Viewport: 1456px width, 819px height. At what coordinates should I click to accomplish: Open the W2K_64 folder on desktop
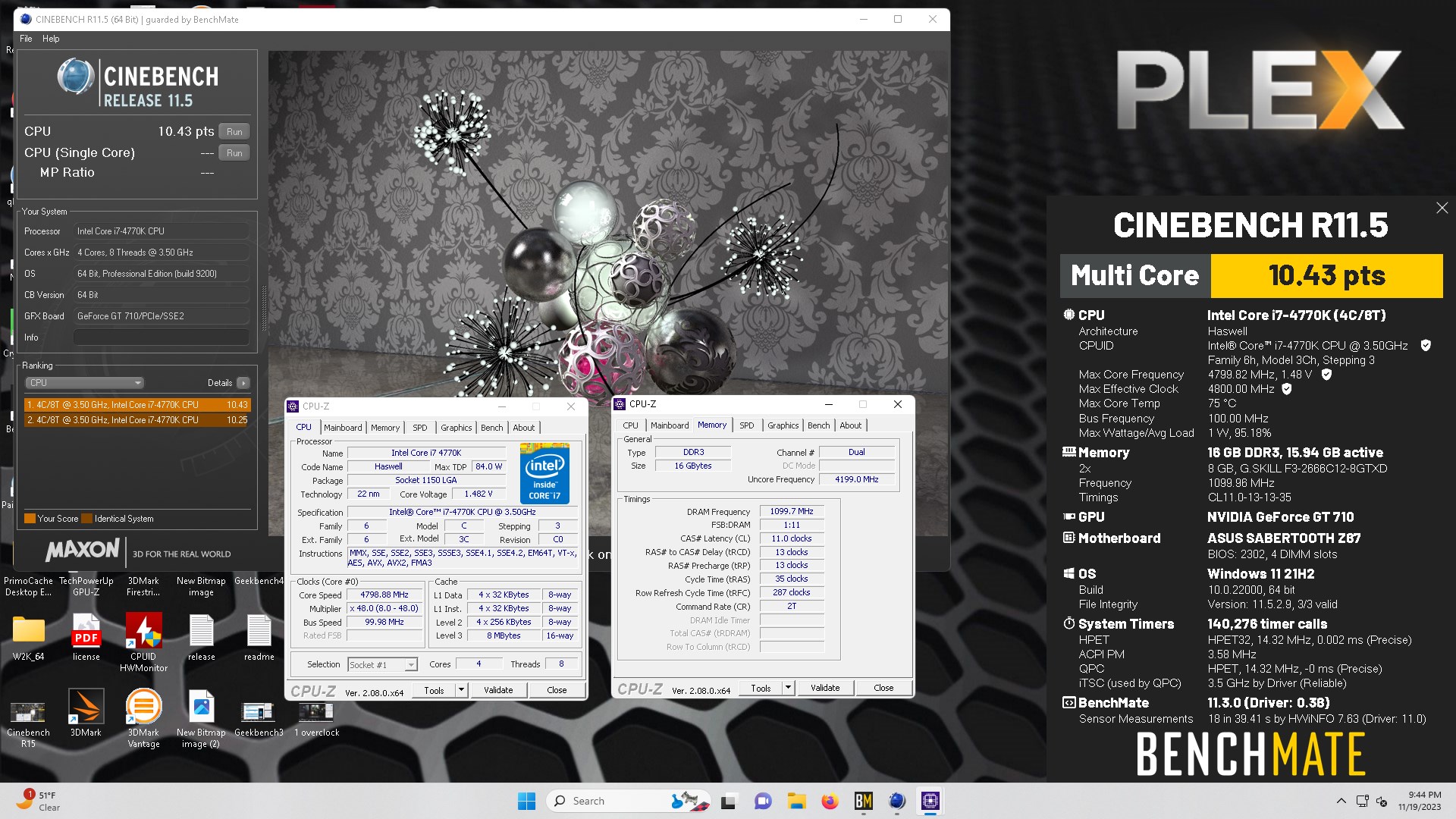(x=28, y=637)
